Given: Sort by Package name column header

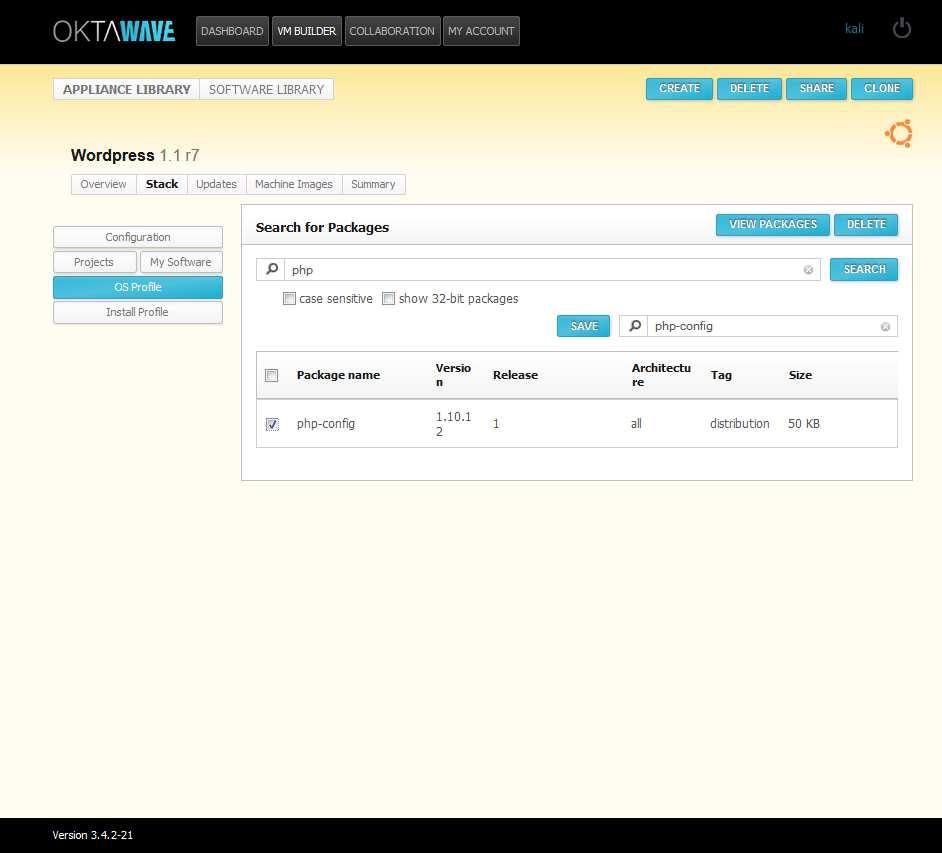Looking at the screenshot, I should (x=338, y=375).
